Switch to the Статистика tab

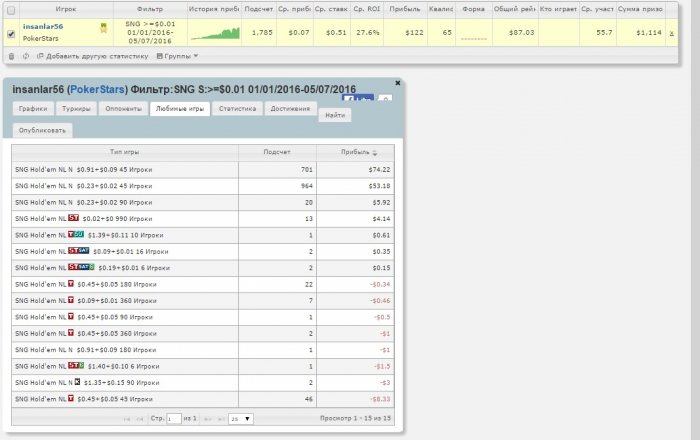[x=237, y=108]
